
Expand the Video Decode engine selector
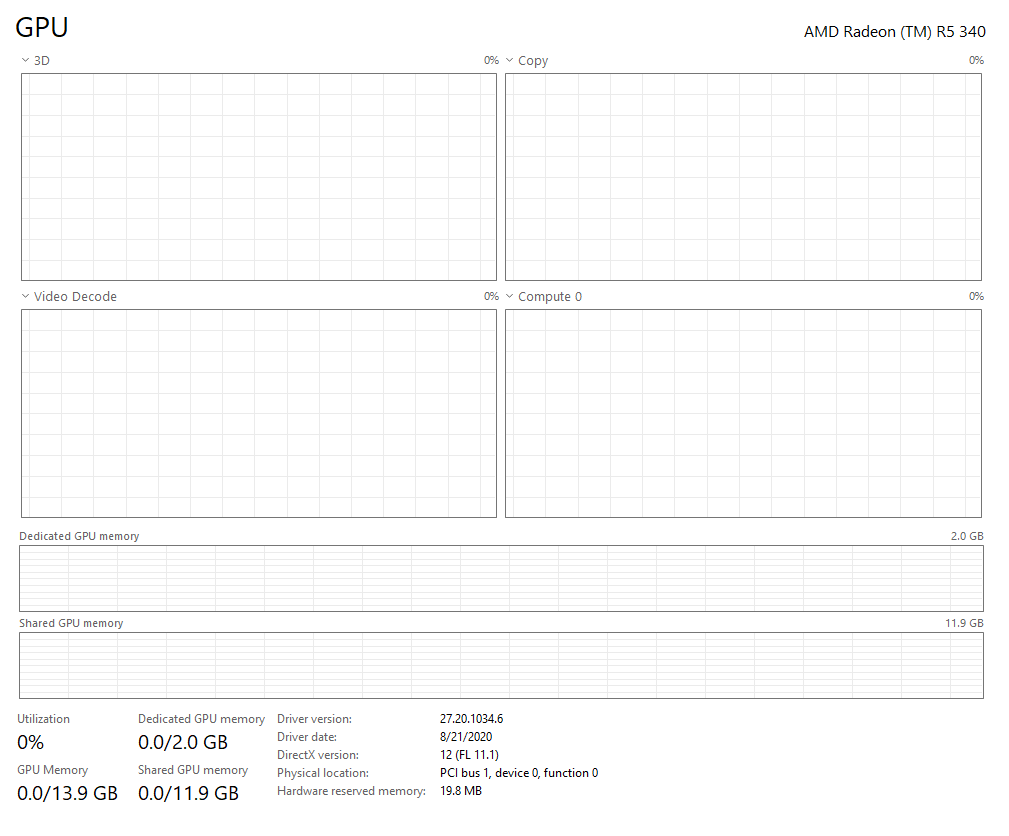(25, 297)
